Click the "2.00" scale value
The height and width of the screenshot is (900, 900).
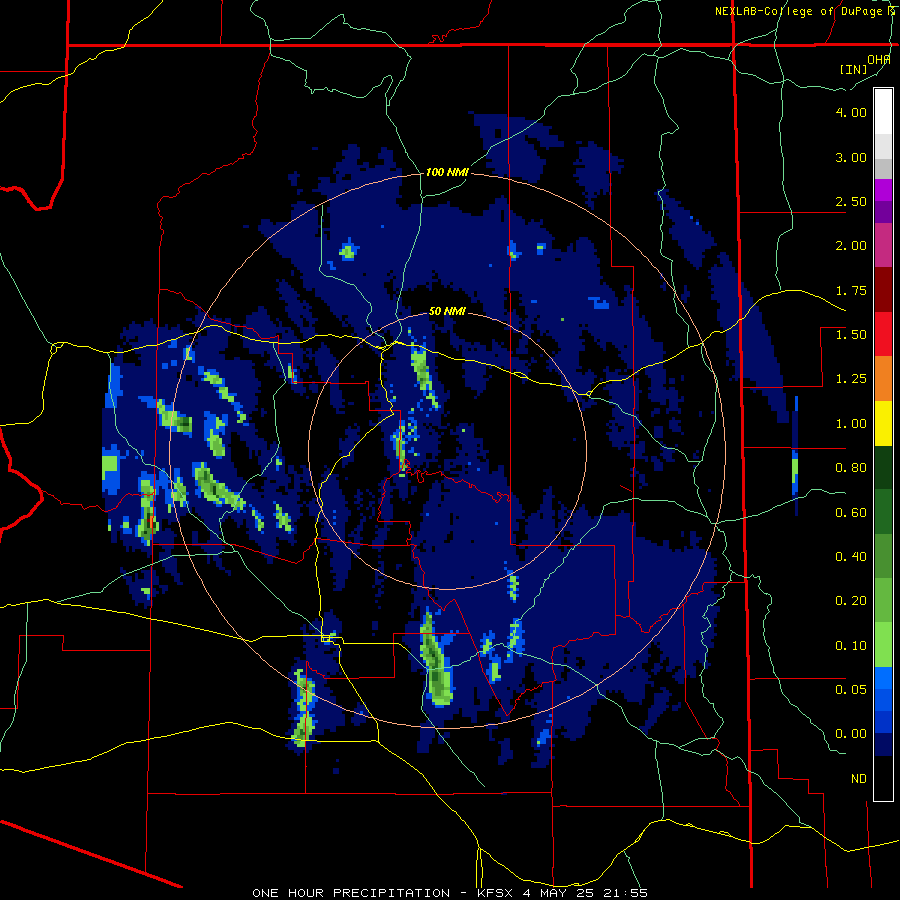pyautogui.click(x=851, y=246)
